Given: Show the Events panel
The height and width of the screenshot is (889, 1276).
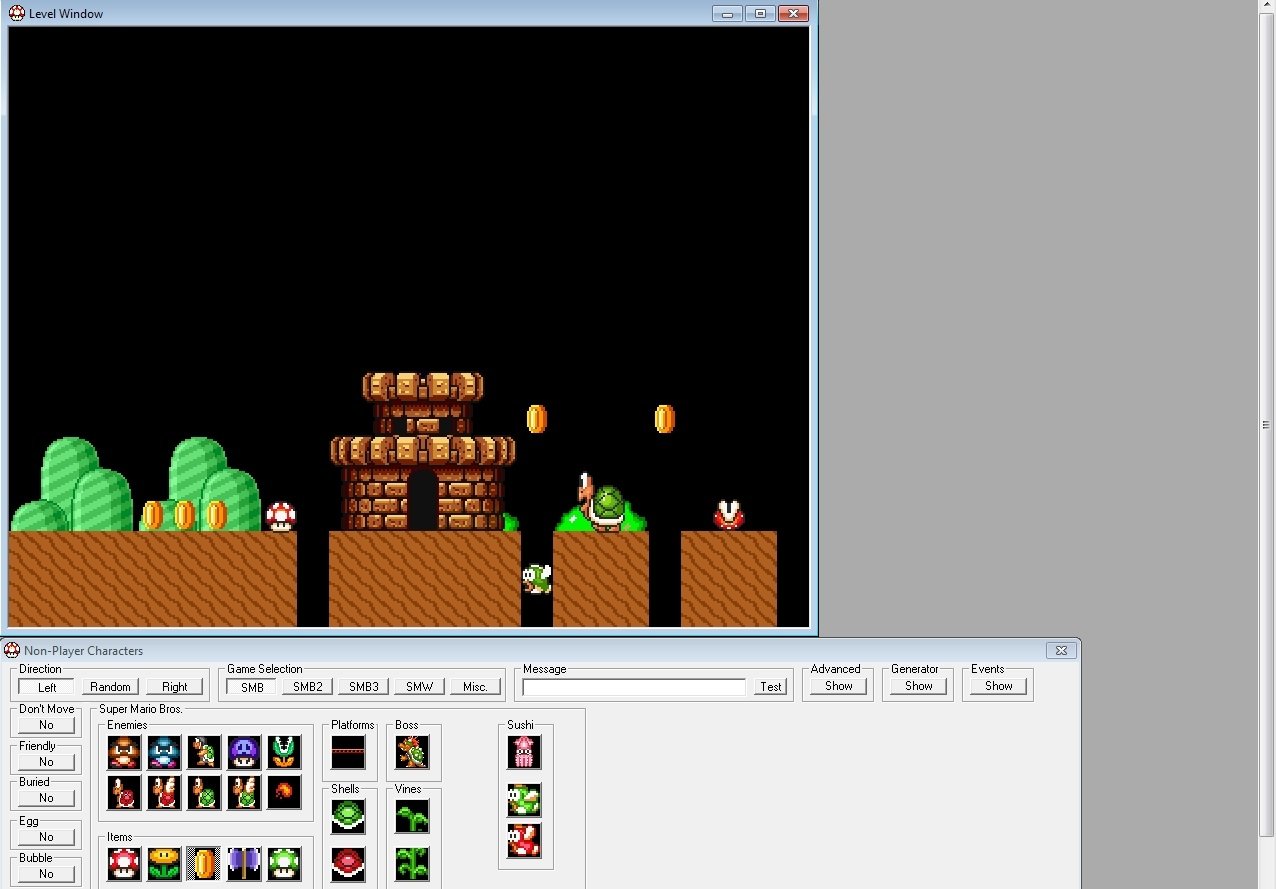Looking at the screenshot, I should coord(999,686).
